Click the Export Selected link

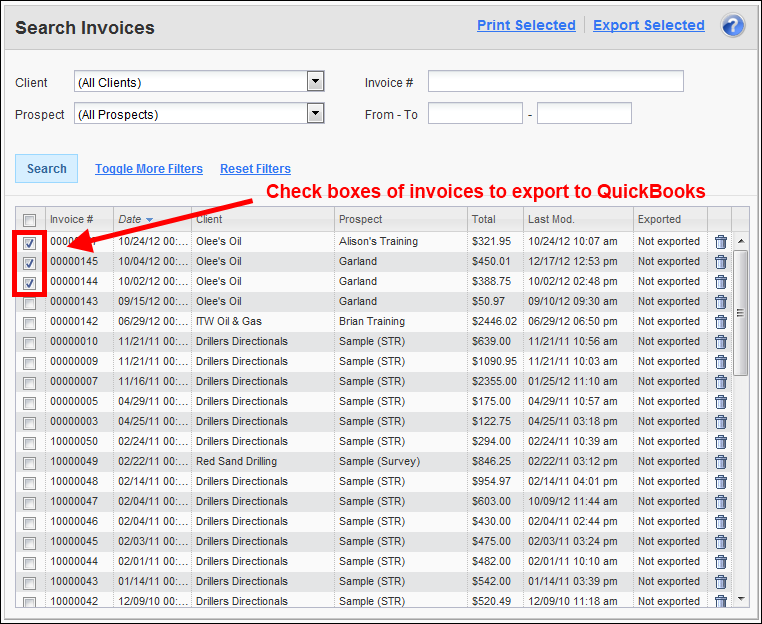648,25
